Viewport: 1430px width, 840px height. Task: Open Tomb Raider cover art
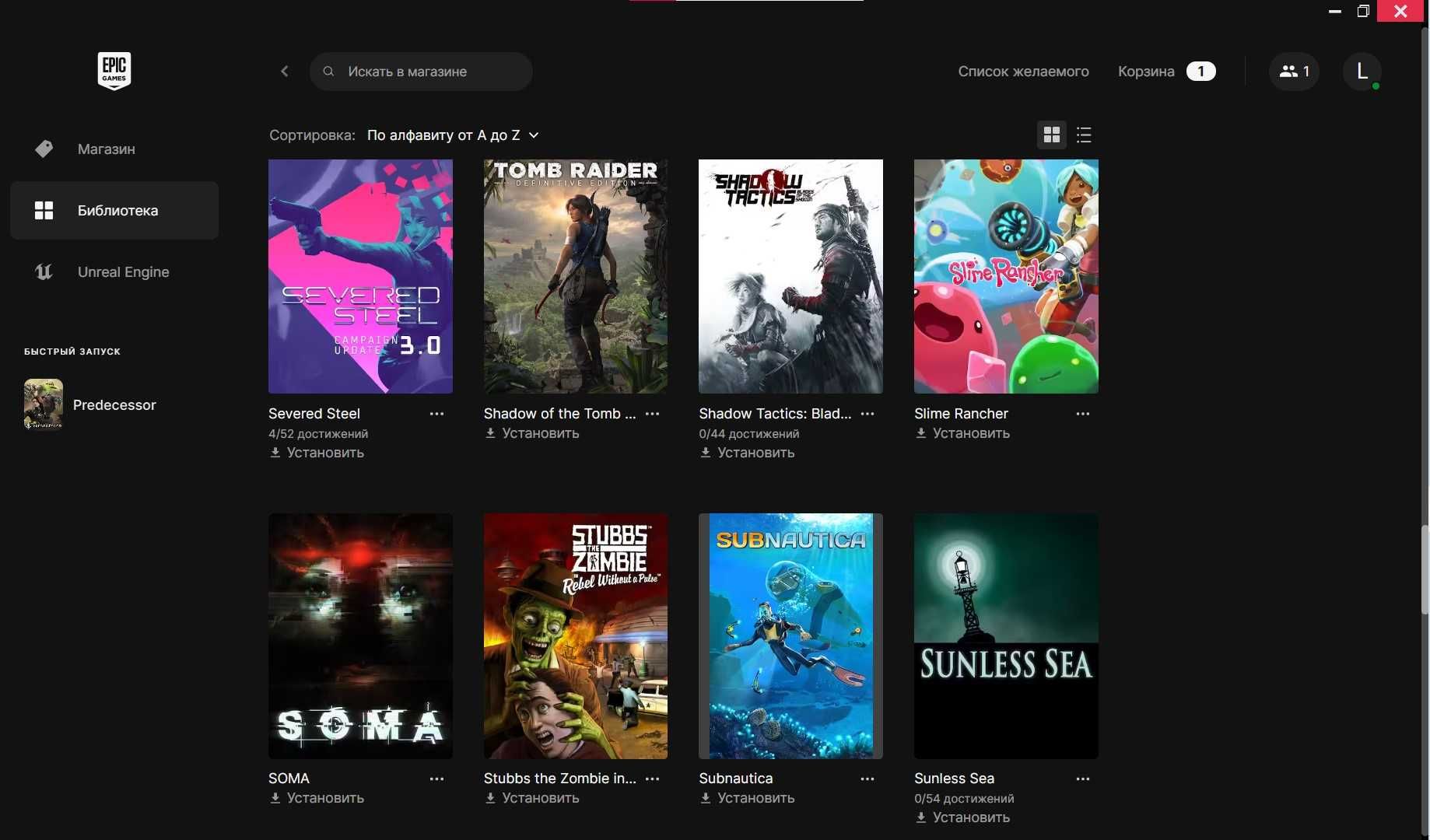[576, 276]
